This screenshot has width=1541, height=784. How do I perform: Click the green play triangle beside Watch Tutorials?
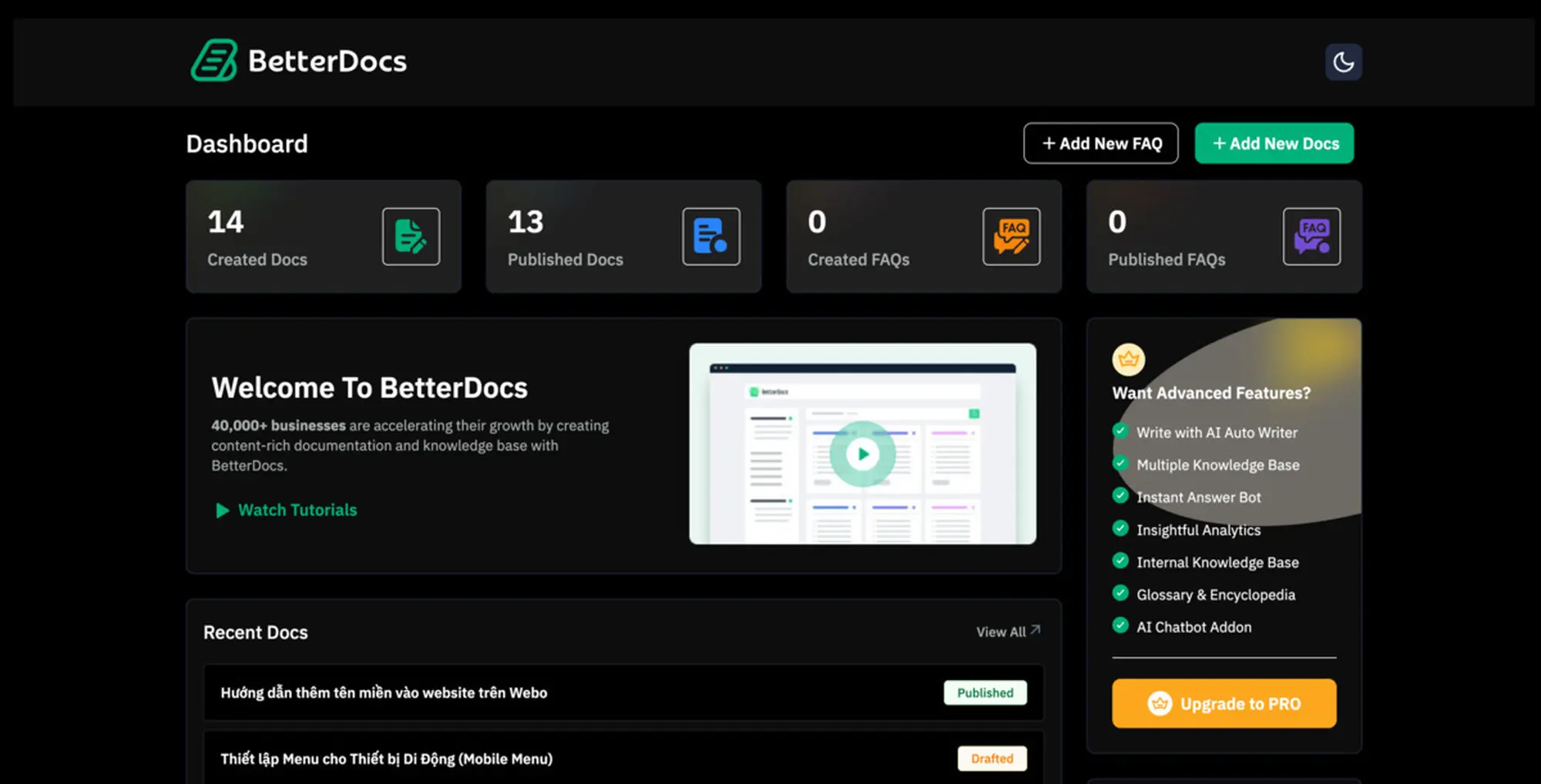[x=223, y=511]
